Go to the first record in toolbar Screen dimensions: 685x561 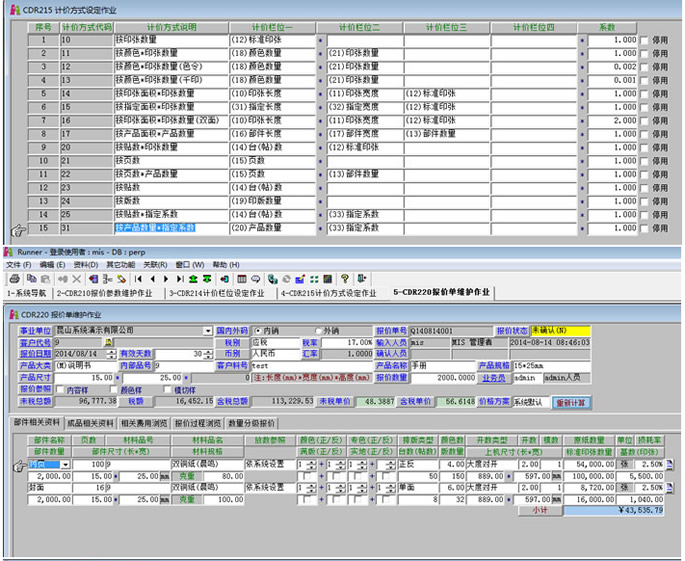click(x=139, y=278)
